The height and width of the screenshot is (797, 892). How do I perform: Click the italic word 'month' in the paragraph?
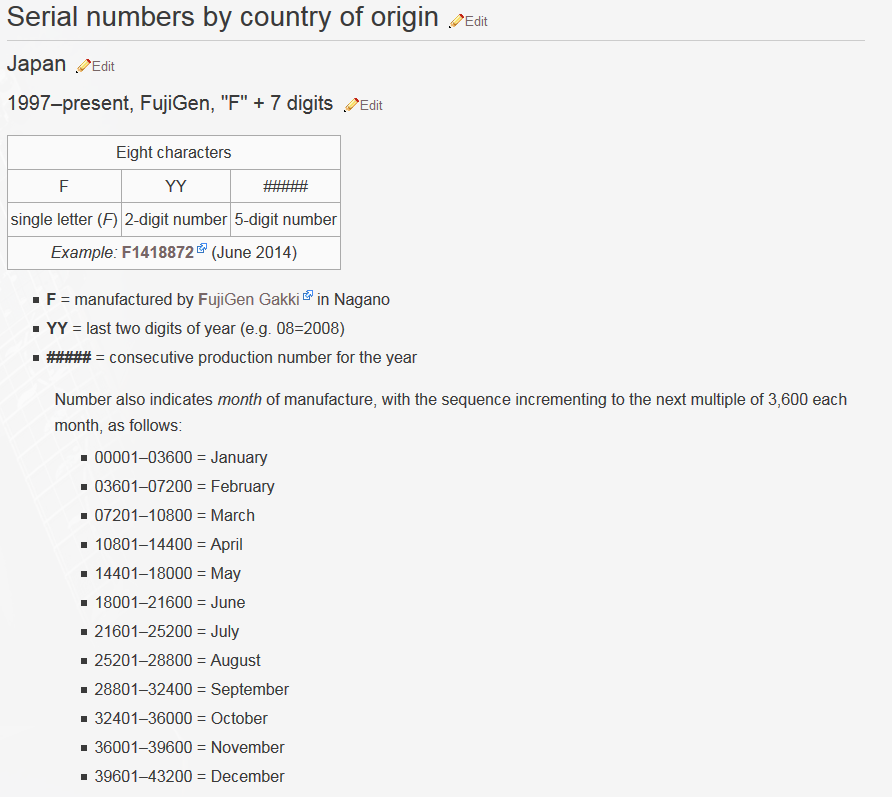(239, 399)
